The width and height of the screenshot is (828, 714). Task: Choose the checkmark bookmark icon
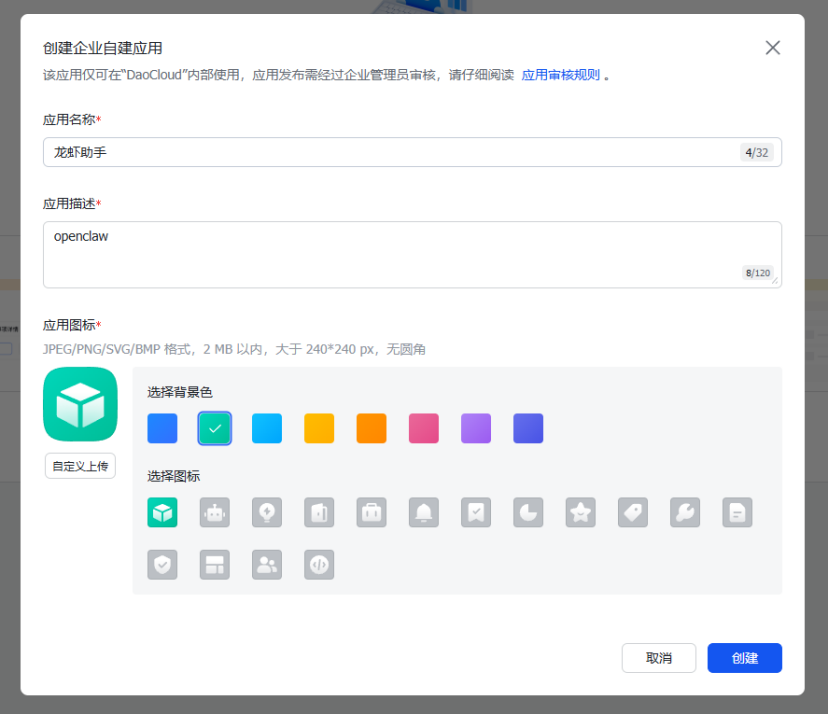[x=476, y=512]
